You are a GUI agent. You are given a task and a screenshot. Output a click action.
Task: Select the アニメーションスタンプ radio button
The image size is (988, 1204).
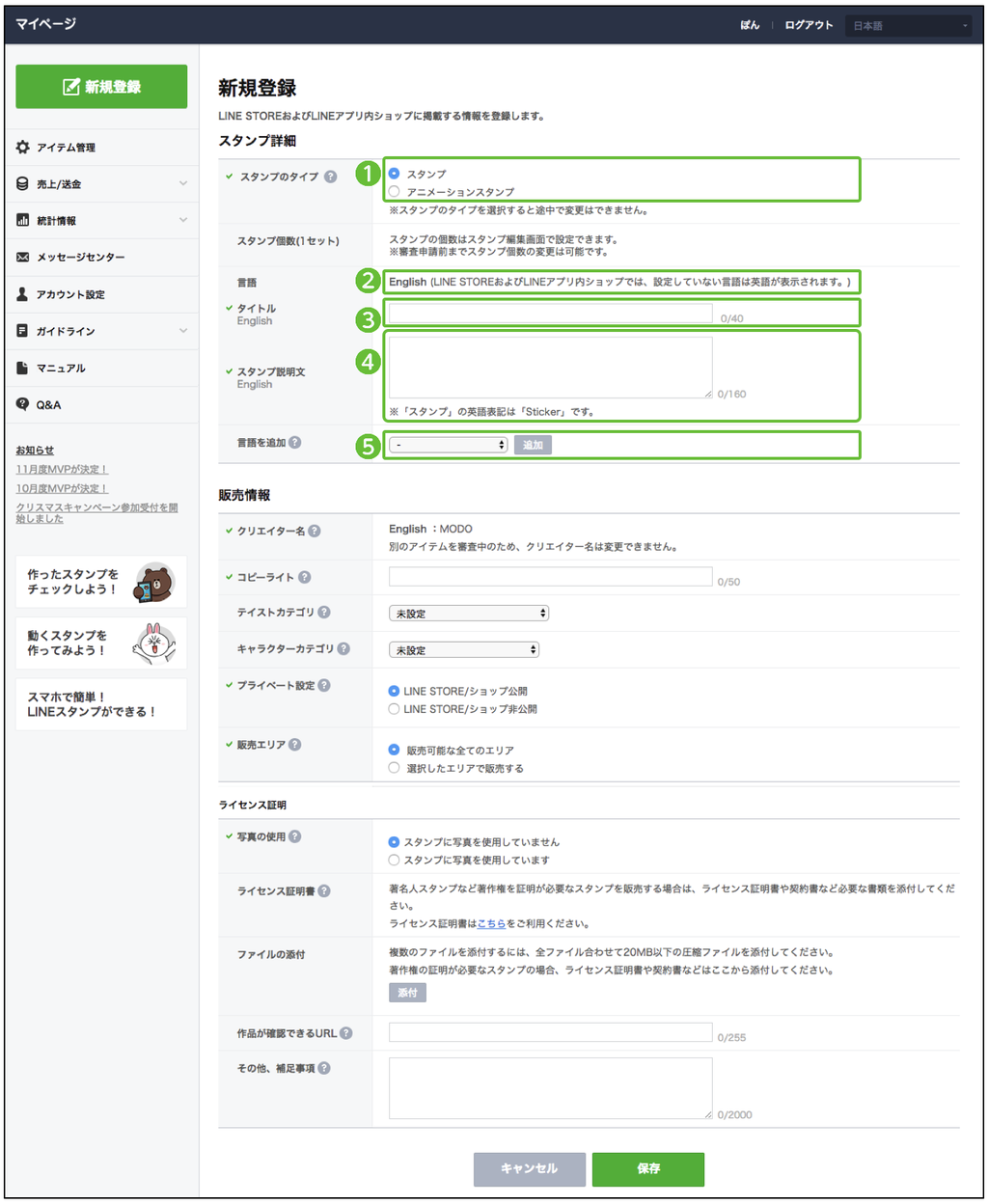click(394, 191)
